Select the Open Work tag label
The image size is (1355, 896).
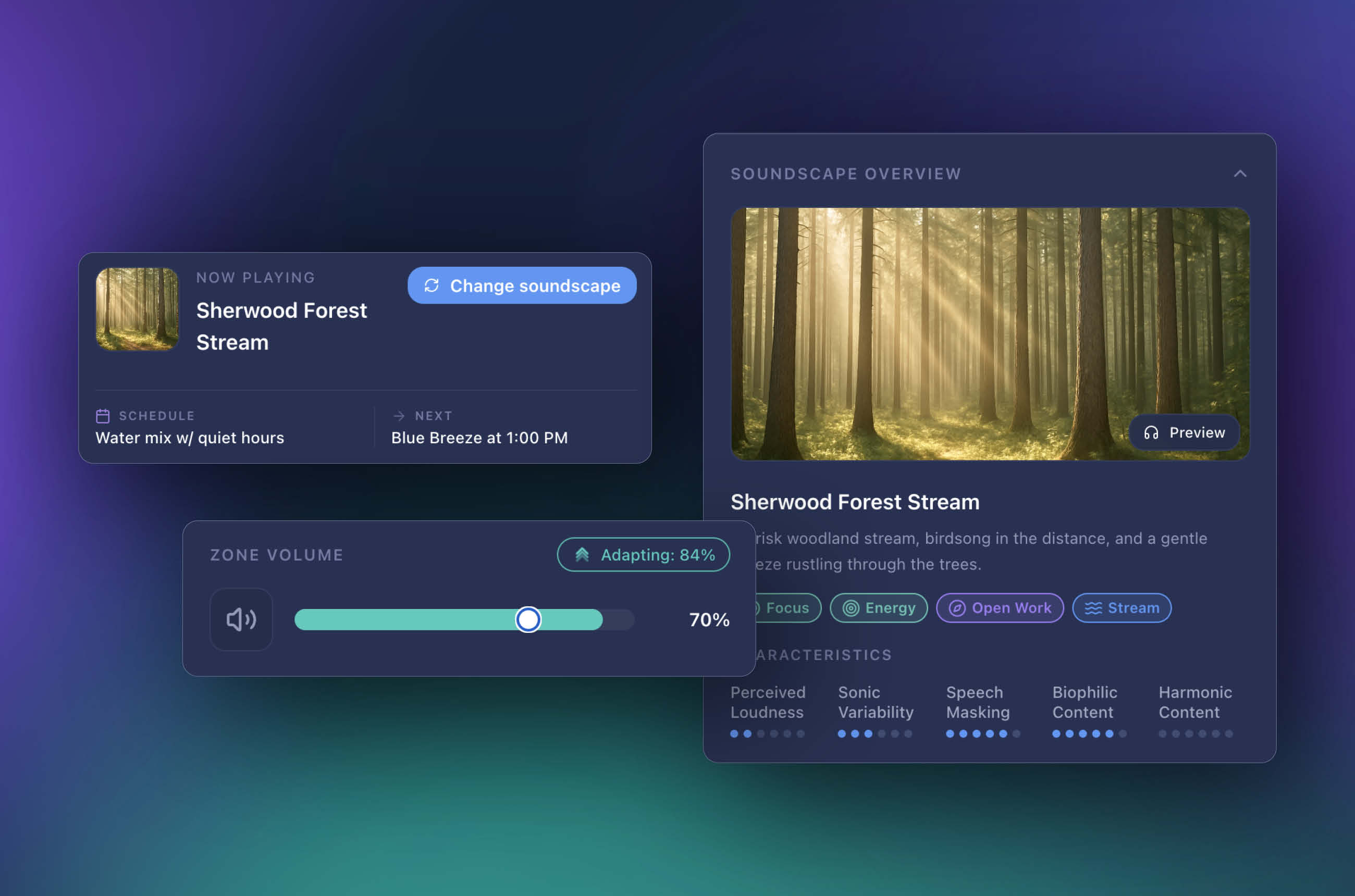point(1012,608)
